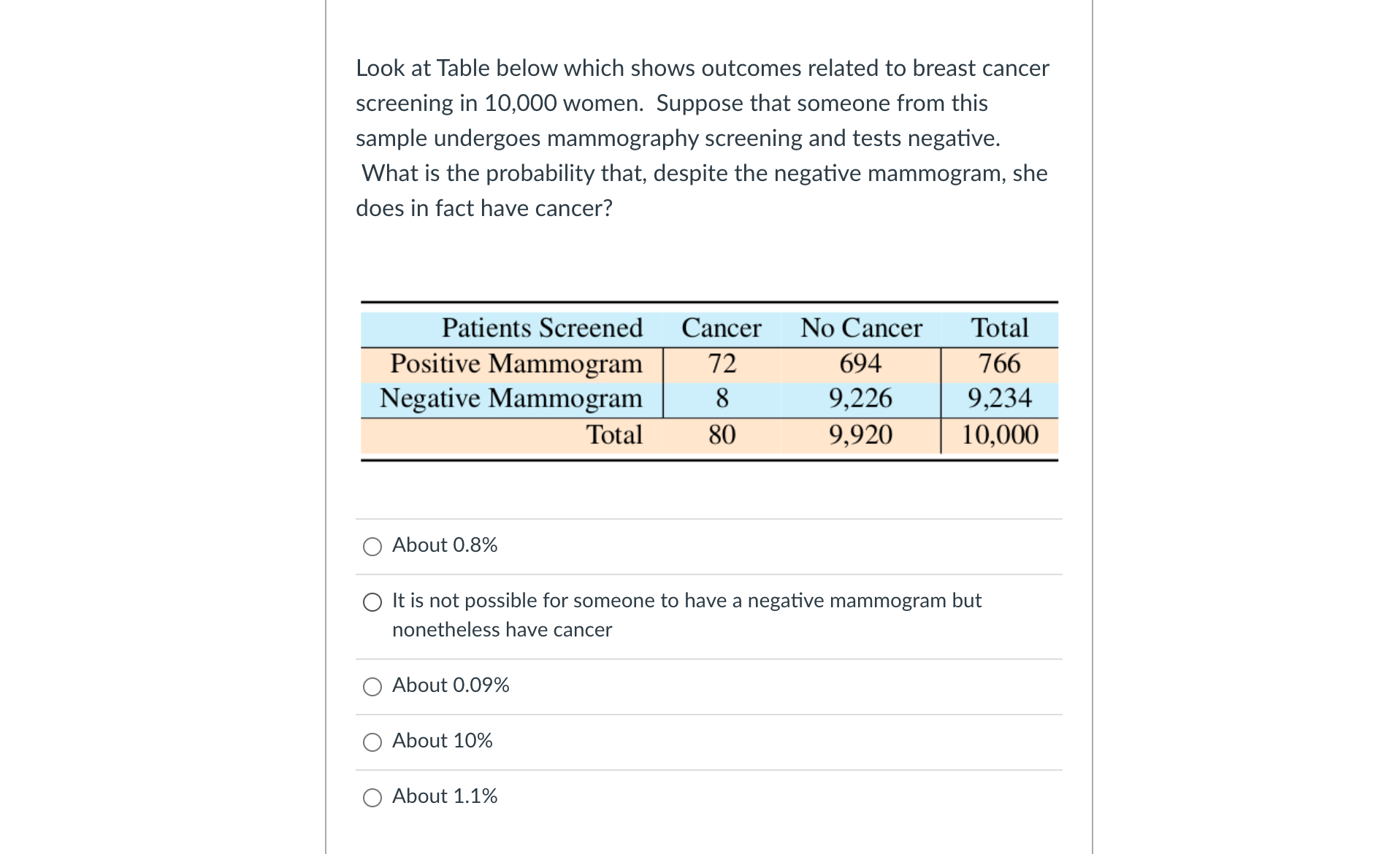Click the "About 10%" answer label text
The width and height of the screenshot is (1400, 854).
tap(442, 741)
